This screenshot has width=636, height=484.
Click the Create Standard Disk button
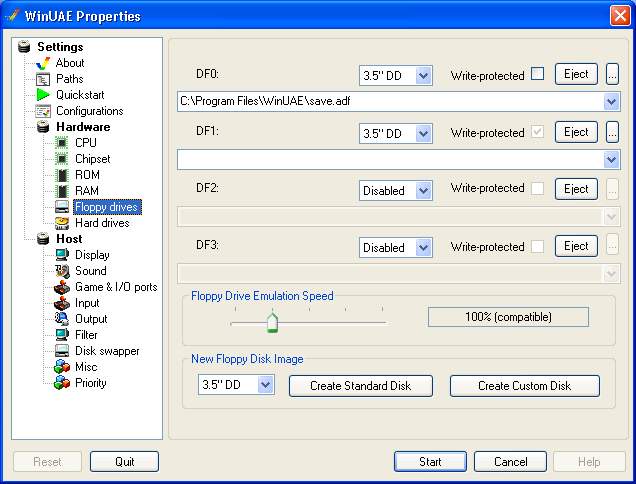tap(361, 386)
